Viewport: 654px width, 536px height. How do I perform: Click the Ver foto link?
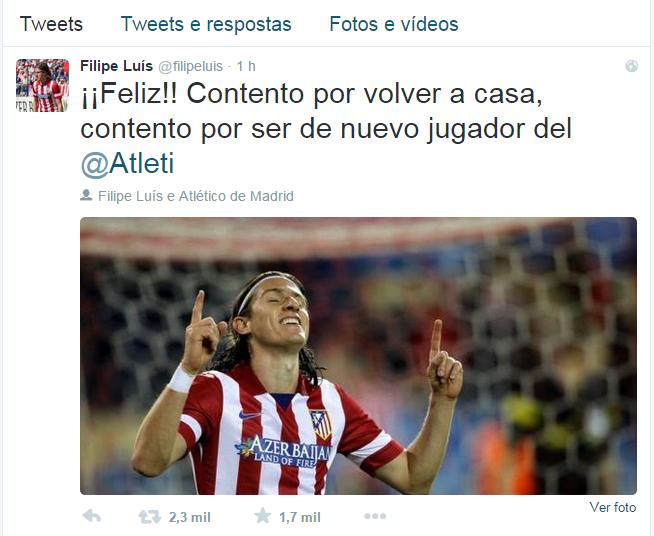coord(613,507)
